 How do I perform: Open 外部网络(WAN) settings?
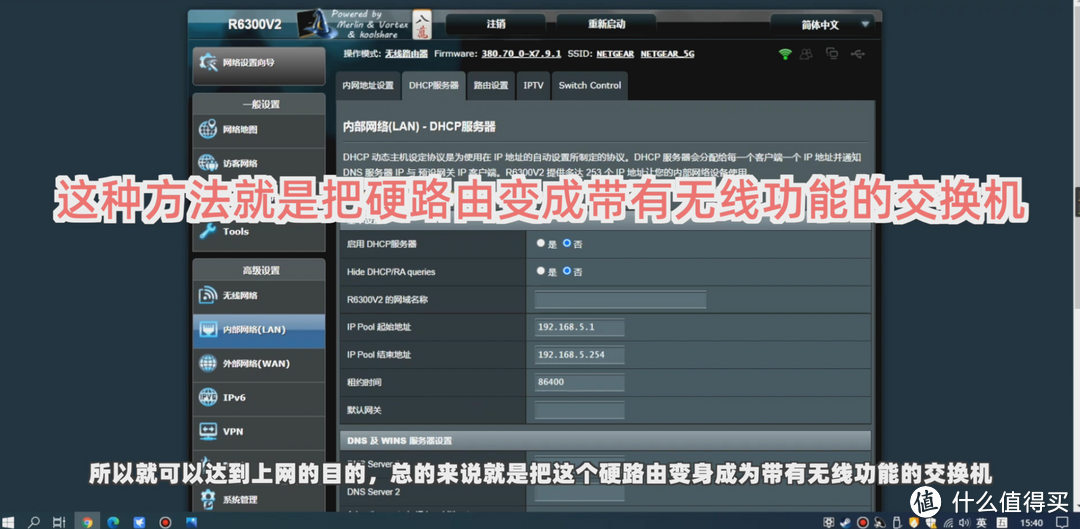(x=259, y=364)
